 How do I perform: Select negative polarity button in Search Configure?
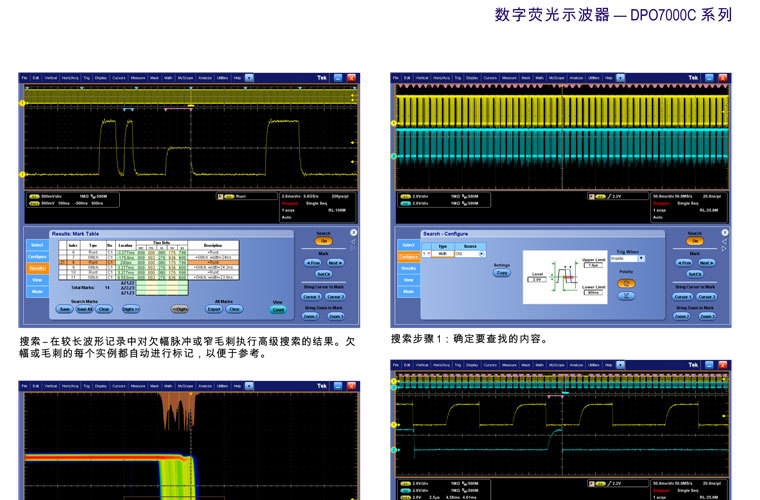point(626,295)
